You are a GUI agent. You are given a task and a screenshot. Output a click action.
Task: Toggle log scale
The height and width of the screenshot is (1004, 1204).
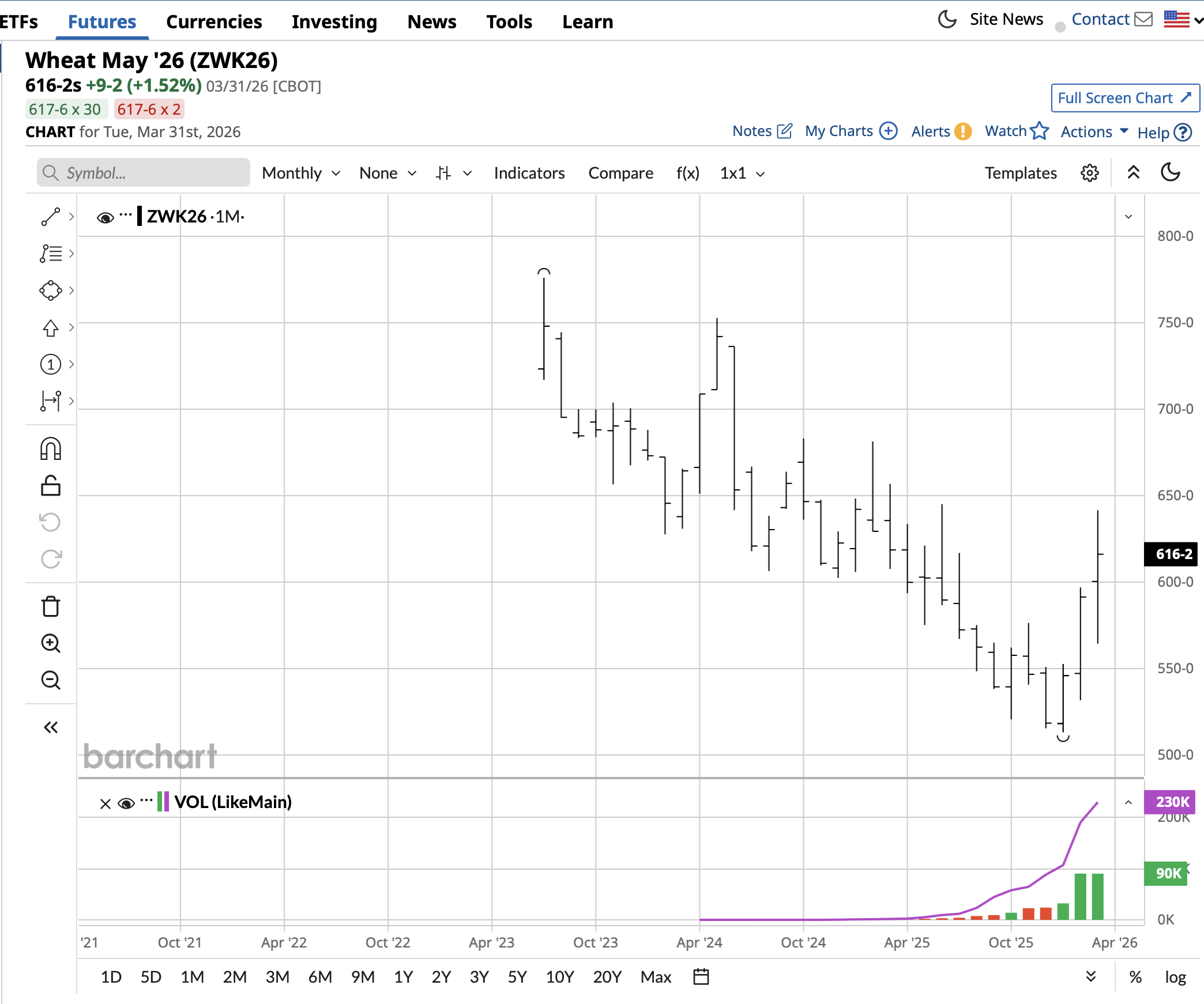click(1175, 977)
